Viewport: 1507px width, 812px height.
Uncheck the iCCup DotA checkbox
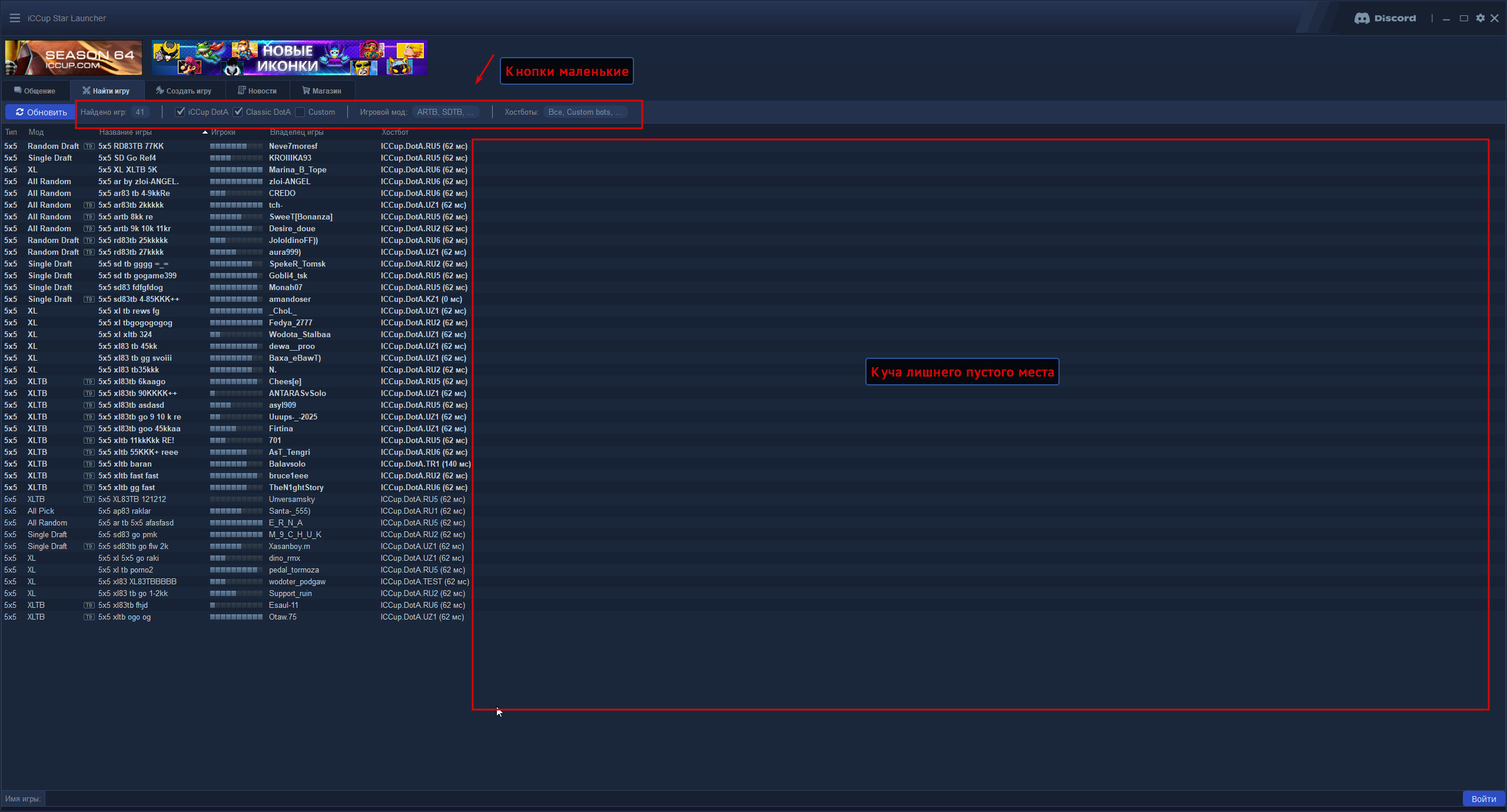click(181, 112)
